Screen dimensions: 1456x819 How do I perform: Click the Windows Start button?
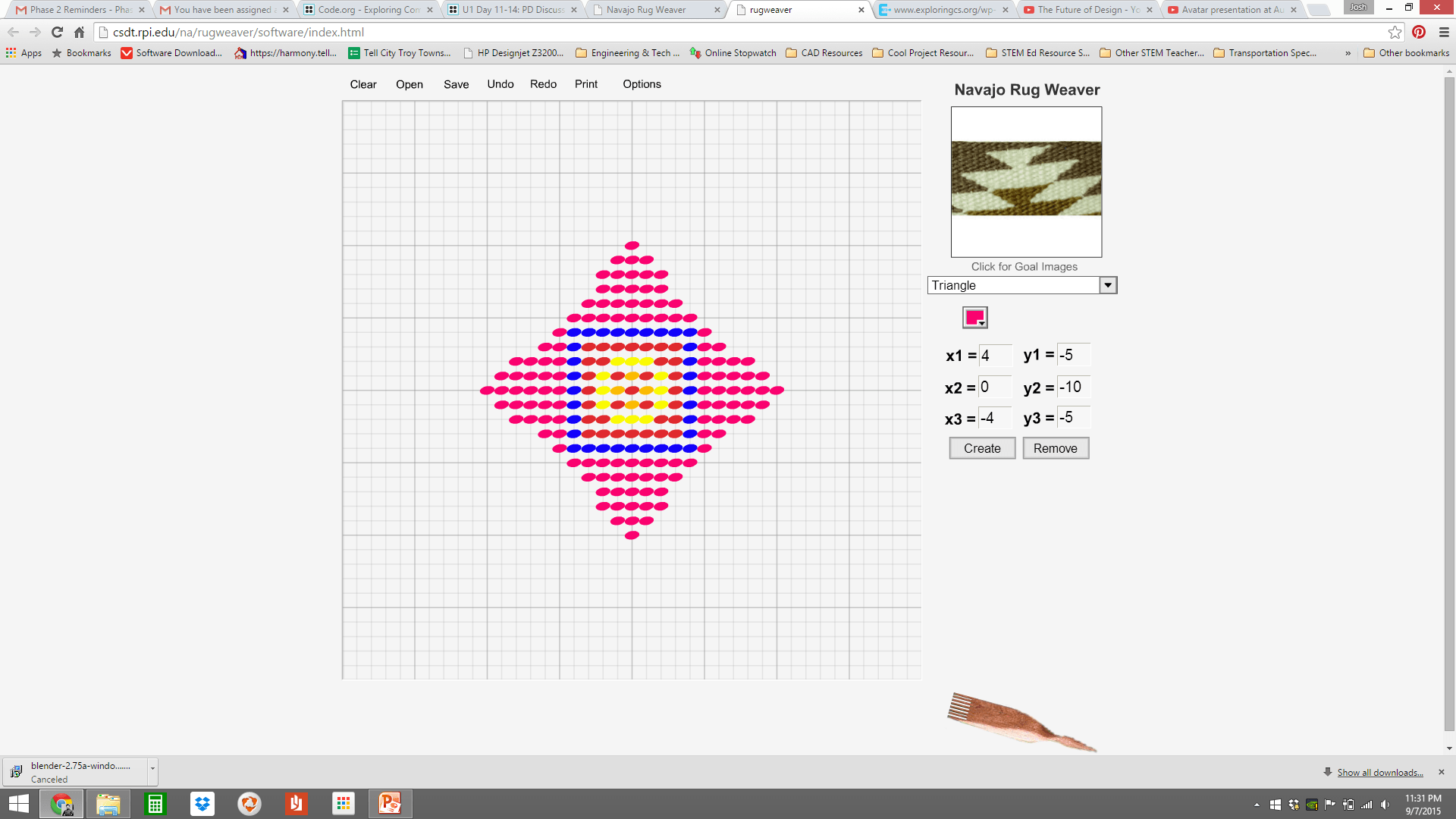pos(18,804)
